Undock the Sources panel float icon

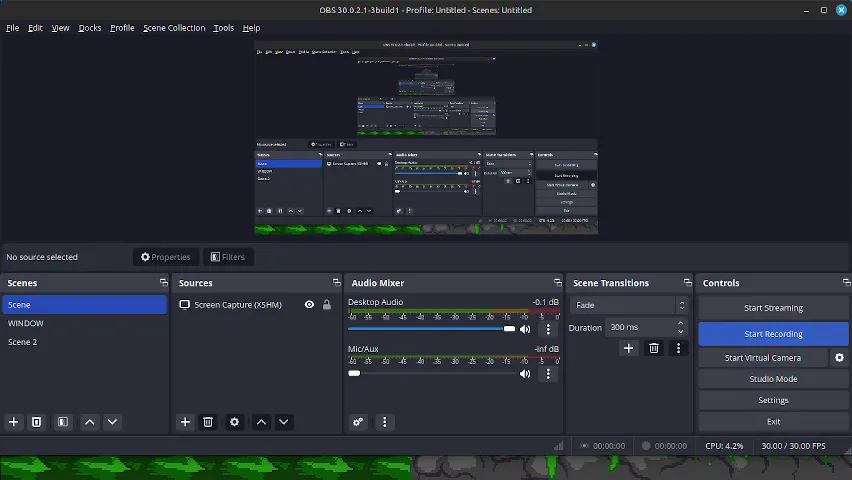pyautogui.click(x=336, y=283)
